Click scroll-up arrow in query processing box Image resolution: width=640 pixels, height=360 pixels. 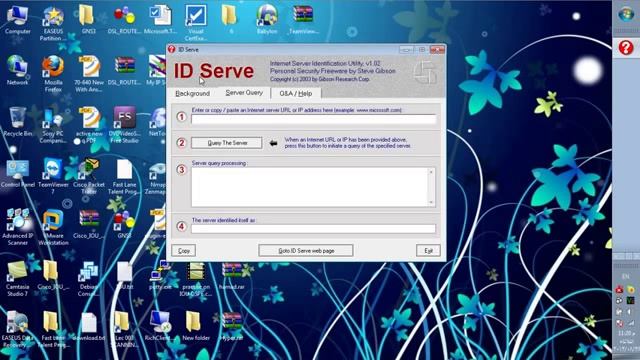[431, 172]
